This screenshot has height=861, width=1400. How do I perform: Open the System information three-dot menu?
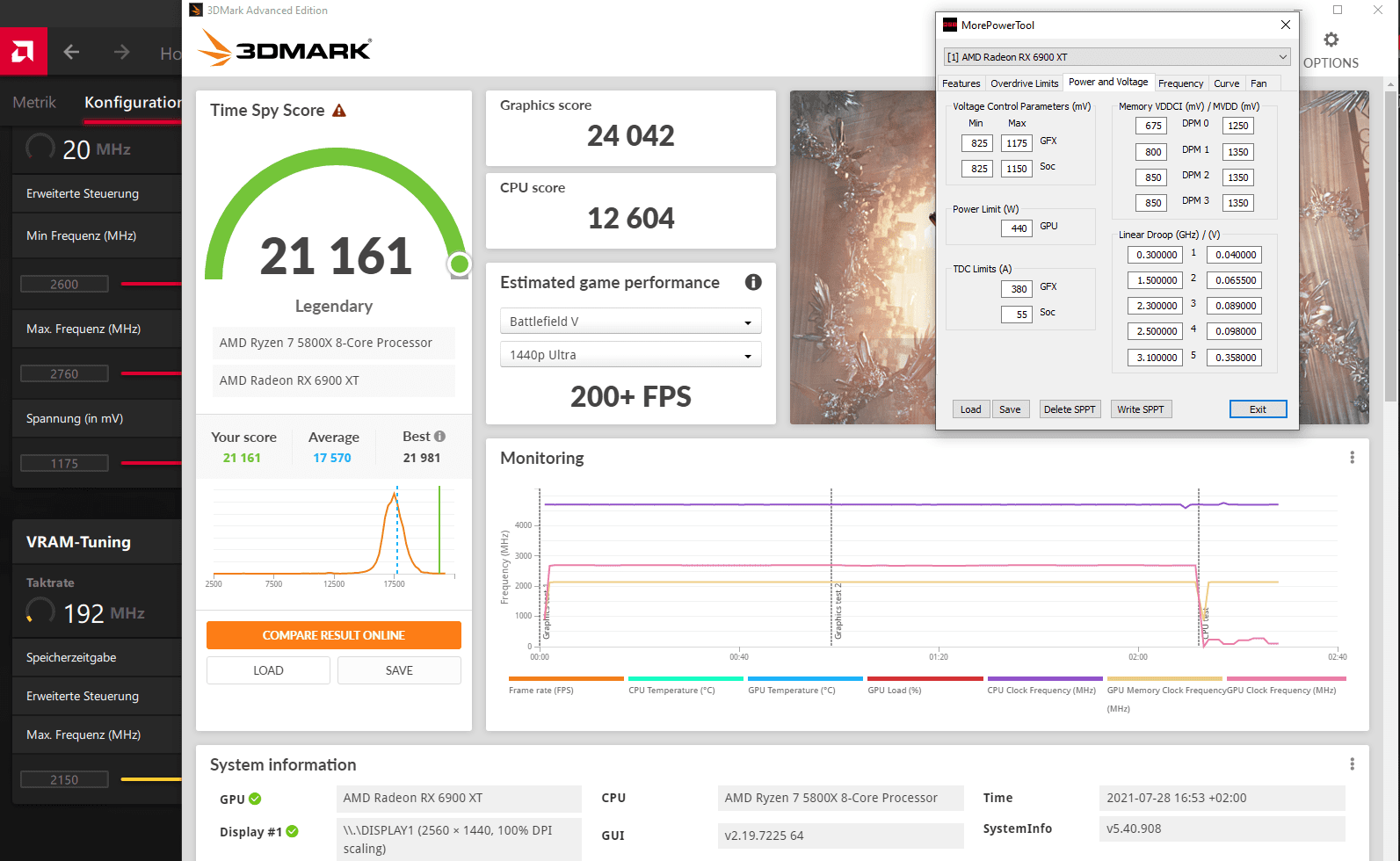(1352, 764)
